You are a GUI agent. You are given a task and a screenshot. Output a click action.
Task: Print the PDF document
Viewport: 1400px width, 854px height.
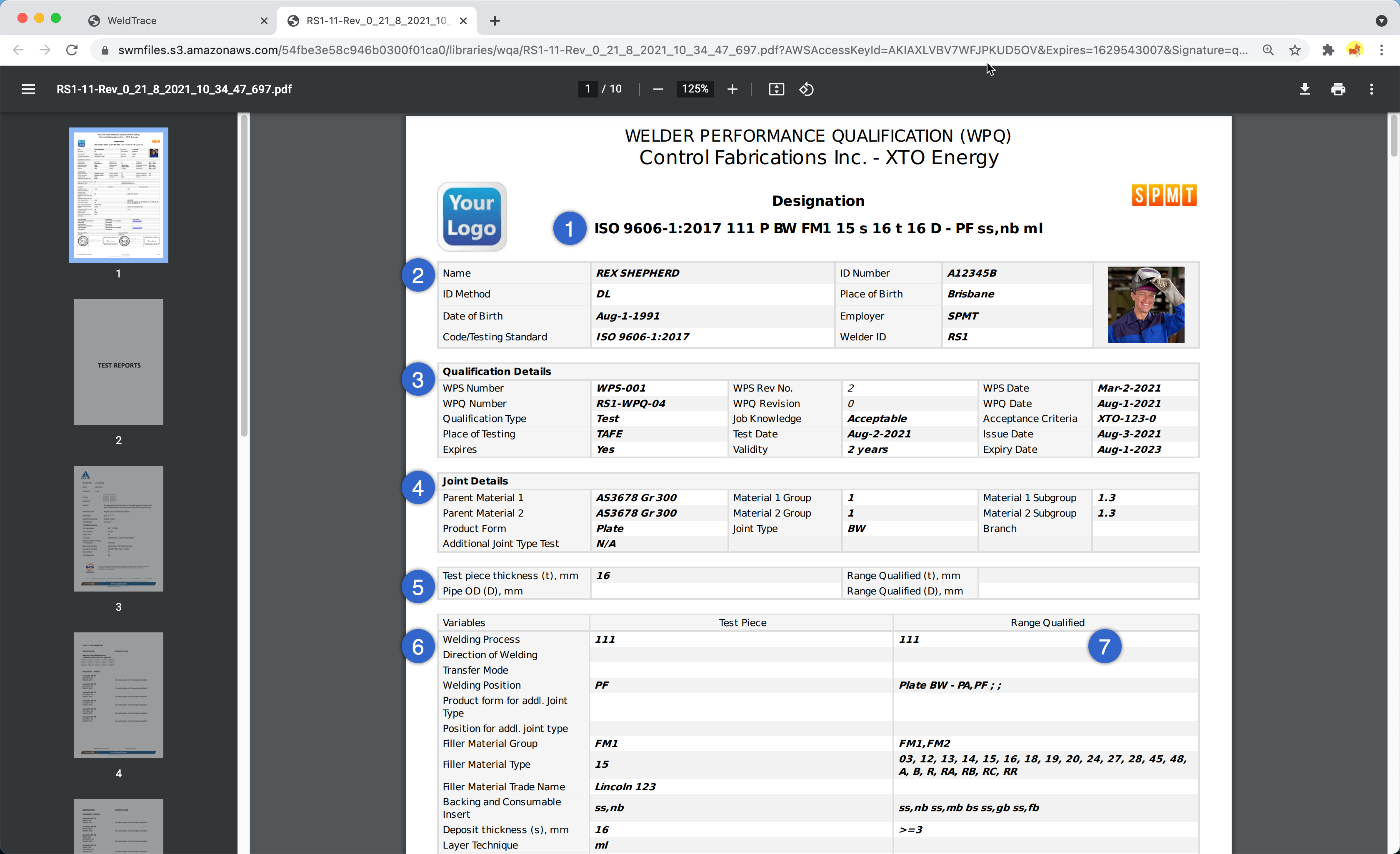point(1338,89)
